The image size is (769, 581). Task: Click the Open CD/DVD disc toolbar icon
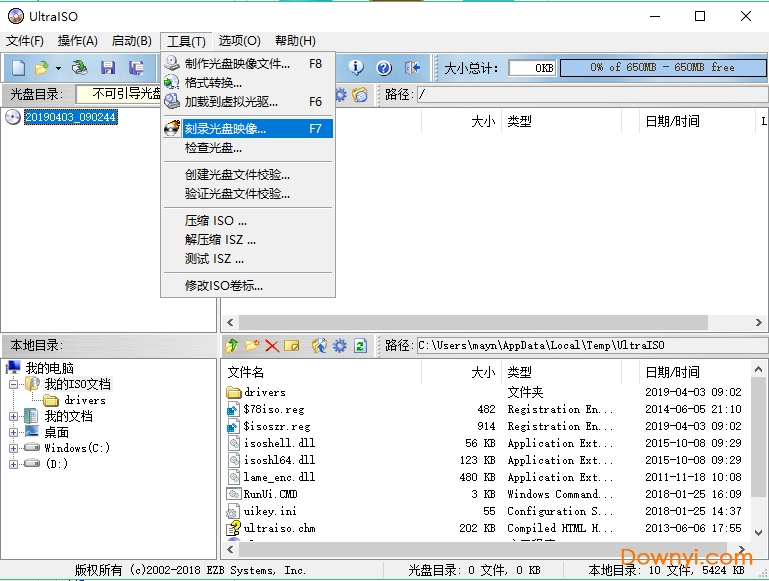(80, 68)
